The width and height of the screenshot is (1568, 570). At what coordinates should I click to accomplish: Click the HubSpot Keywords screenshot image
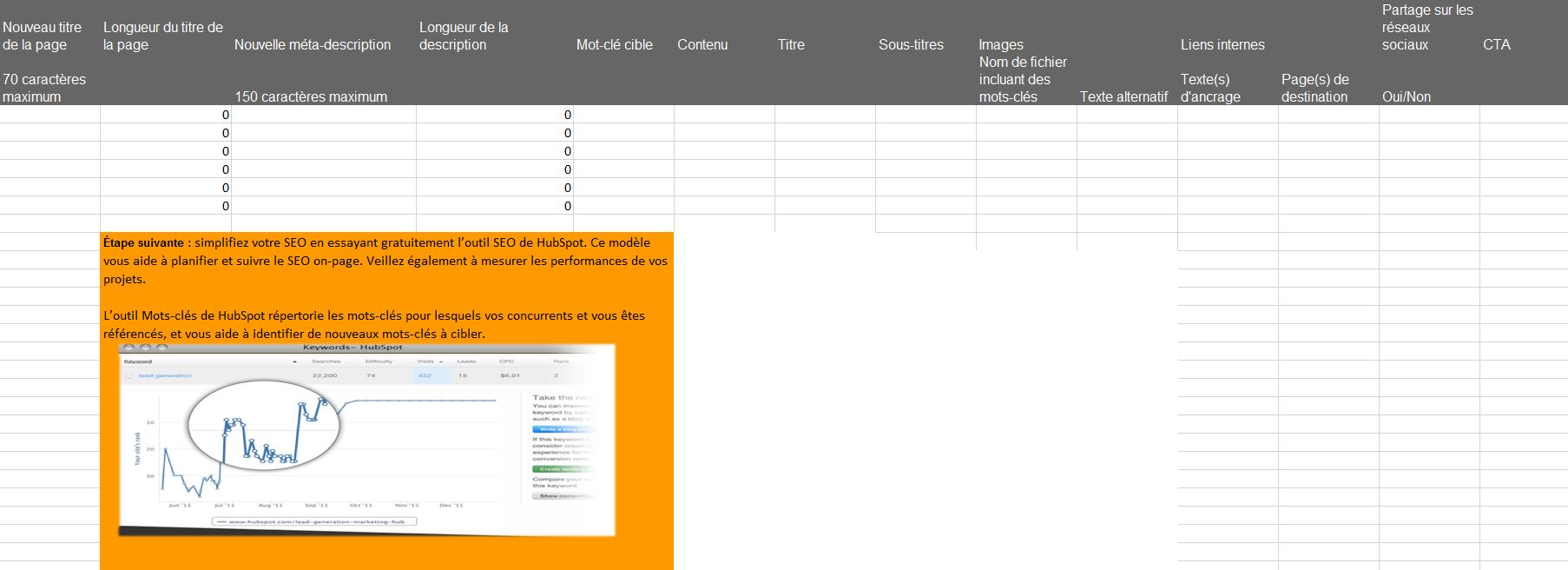pyautogui.click(x=366, y=440)
